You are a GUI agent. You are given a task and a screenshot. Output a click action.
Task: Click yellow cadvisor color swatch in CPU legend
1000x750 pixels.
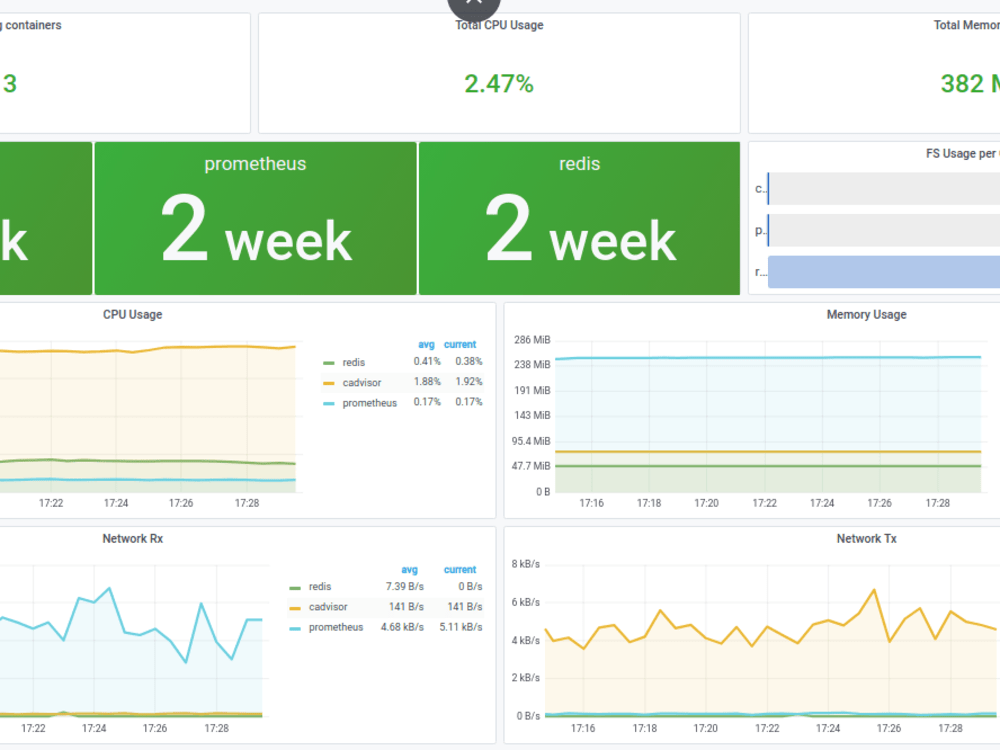(x=328, y=383)
